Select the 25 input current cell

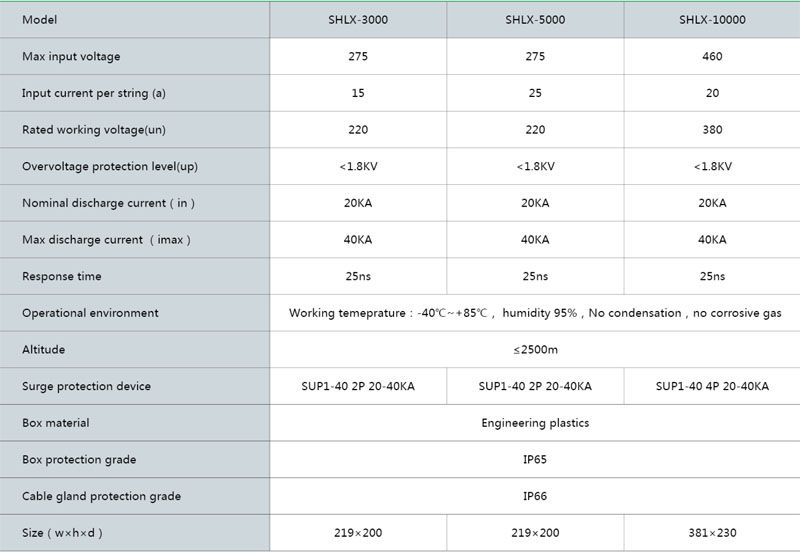click(535, 93)
